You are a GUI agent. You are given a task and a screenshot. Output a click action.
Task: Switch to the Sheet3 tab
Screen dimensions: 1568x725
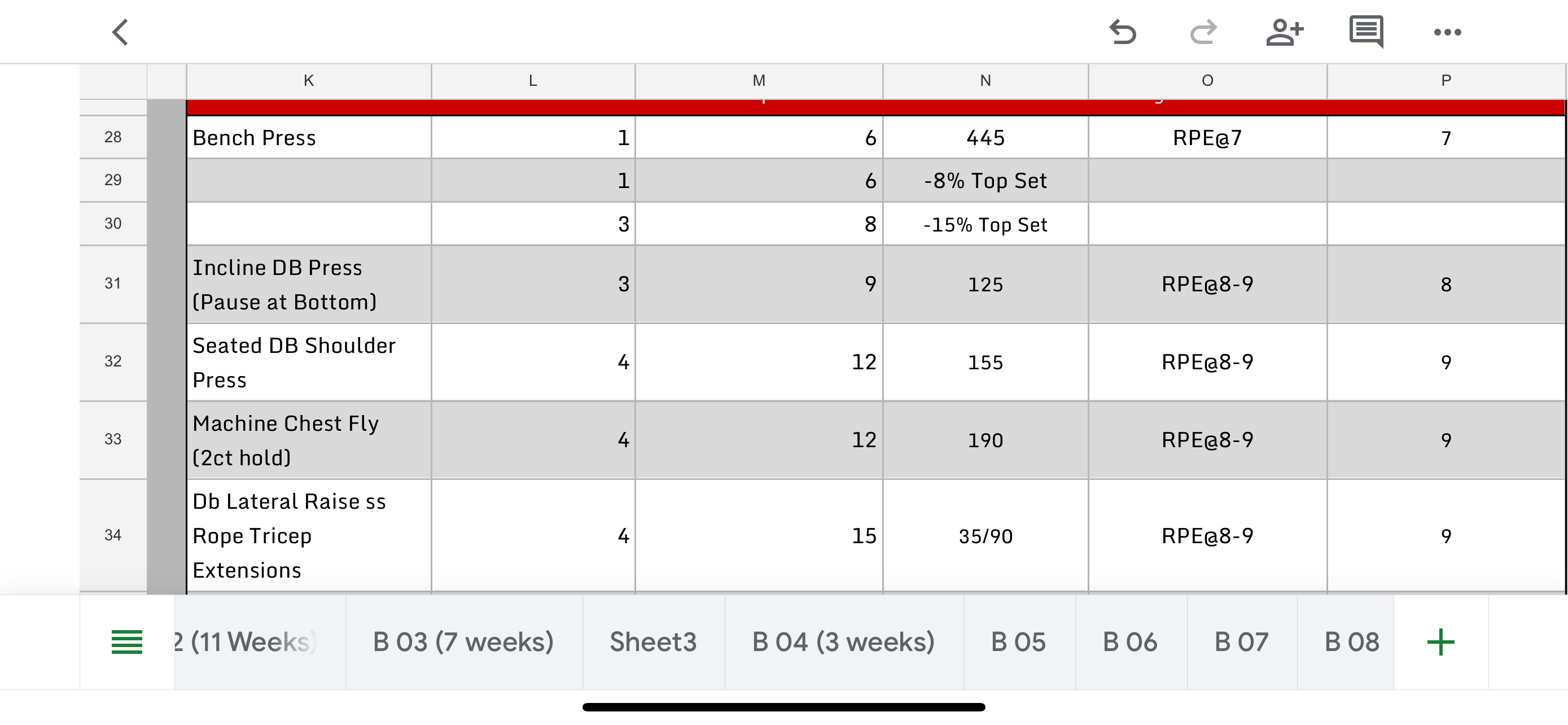click(653, 642)
